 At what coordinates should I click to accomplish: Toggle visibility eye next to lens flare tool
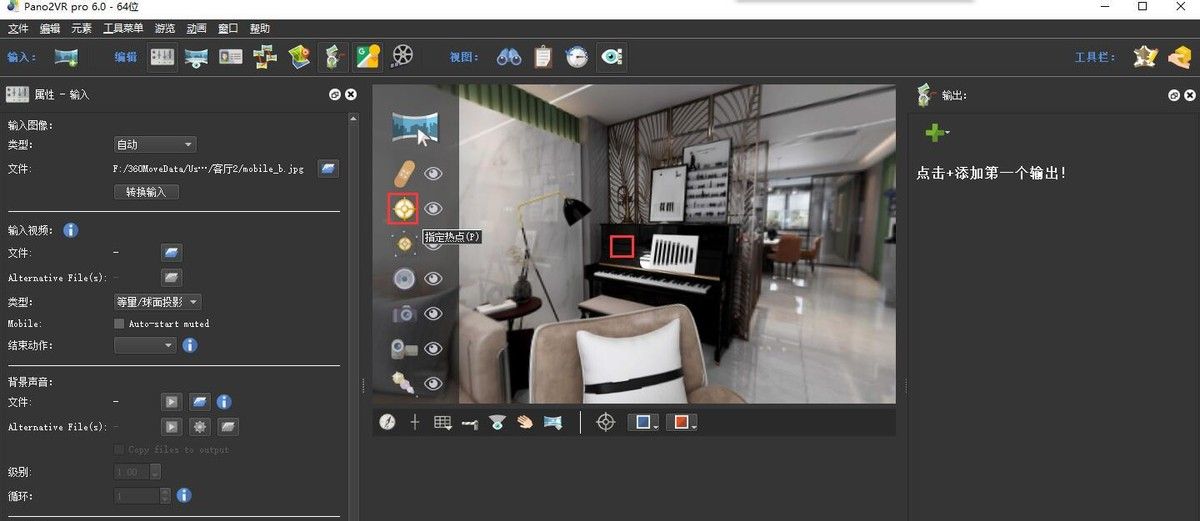[433, 383]
